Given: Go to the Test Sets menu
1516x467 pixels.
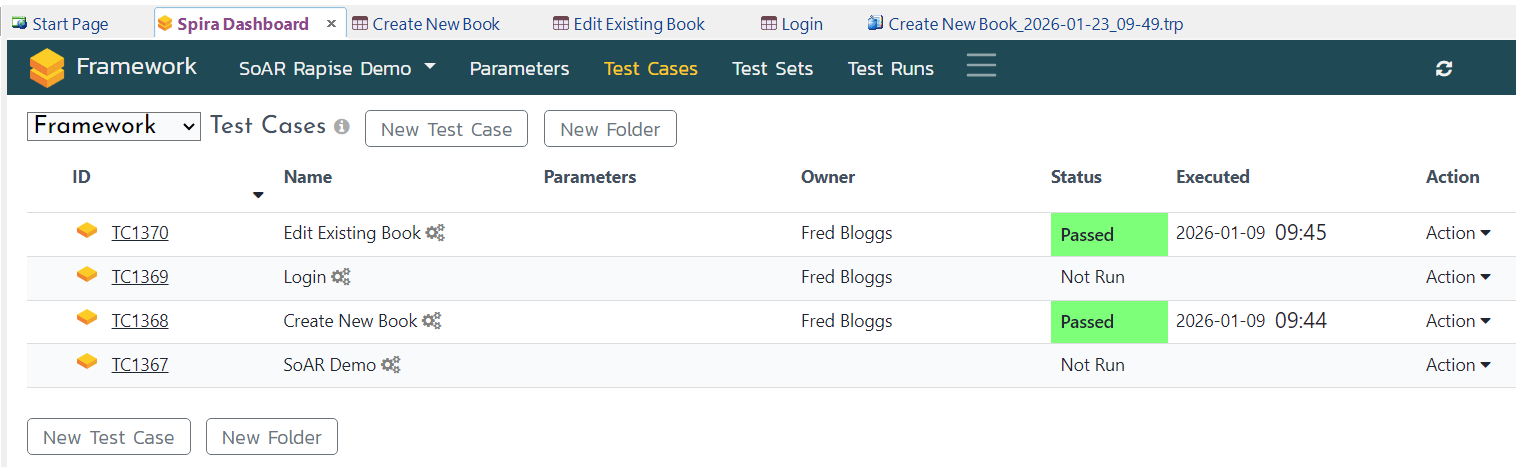Looking at the screenshot, I should pyautogui.click(x=772, y=69).
